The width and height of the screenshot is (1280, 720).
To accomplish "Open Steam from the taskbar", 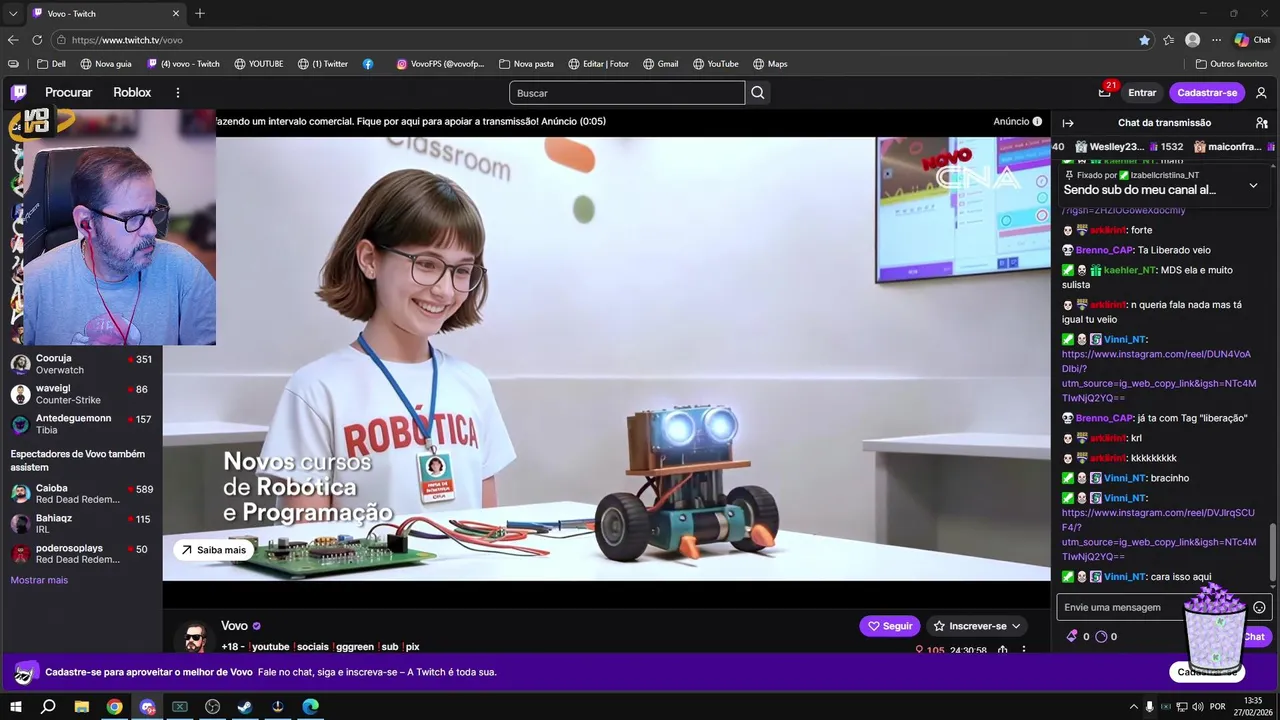I will coord(245,707).
